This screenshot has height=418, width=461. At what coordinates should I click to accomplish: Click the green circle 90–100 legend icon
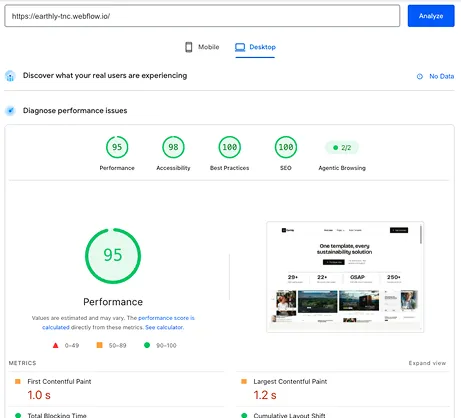[147, 345]
